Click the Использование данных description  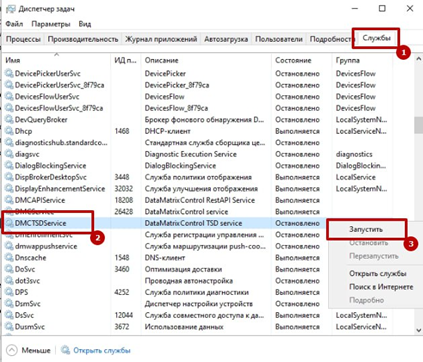[x=184, y=327]
